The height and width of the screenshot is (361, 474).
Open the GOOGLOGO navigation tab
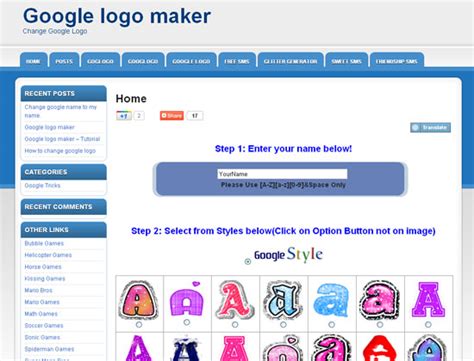click(143, 61)
